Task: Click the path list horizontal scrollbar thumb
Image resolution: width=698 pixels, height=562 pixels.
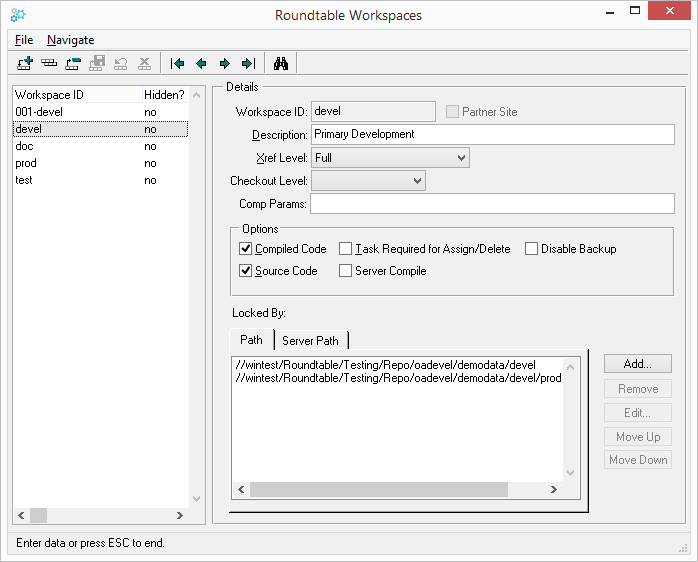Action: pos(379,489)
